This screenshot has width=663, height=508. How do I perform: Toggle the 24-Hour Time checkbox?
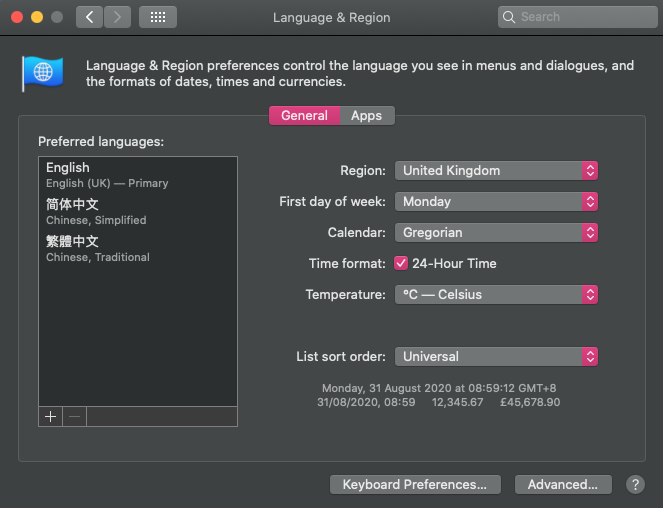pyautogui.click(x=401, y=263)
